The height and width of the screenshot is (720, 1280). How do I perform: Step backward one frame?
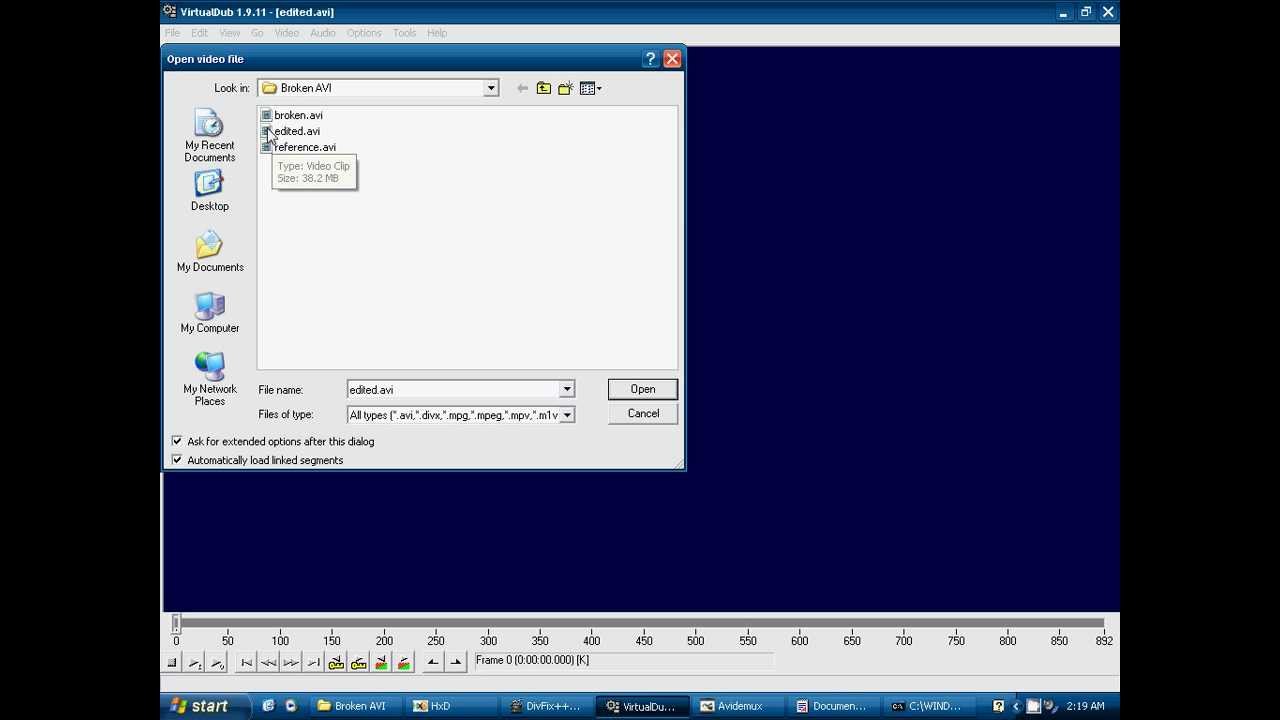(268, 662)
